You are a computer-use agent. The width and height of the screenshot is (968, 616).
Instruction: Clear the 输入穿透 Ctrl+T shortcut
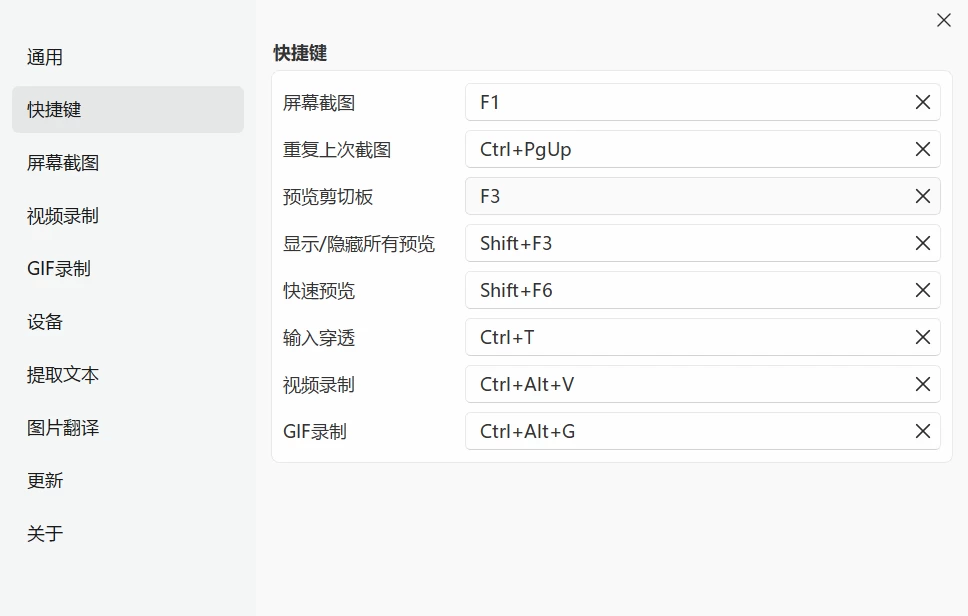922,337
